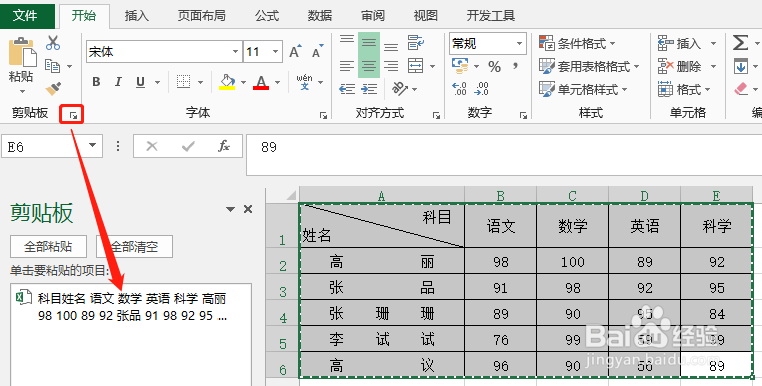762x386 pixels.
Task: Increase font size with large A
Action: click(295, 52)
